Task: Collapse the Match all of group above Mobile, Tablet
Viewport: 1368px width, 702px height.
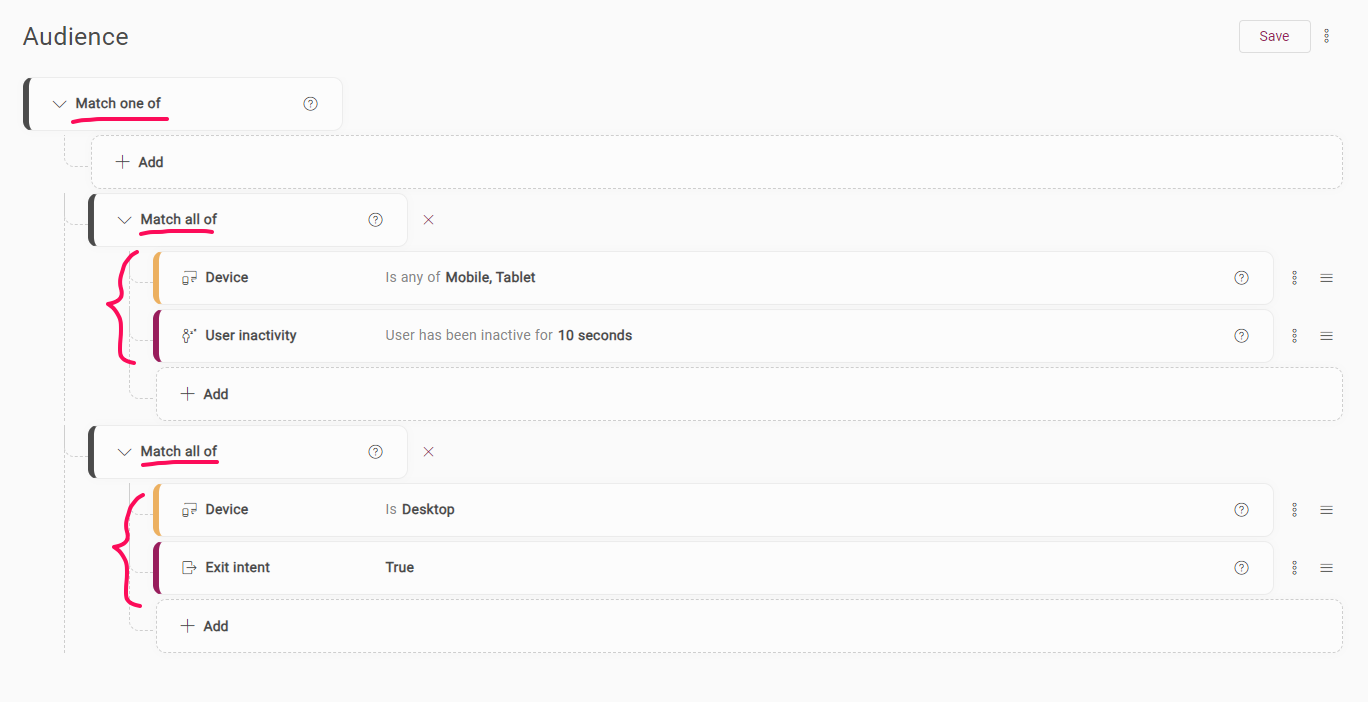Action: click(124, 220)
